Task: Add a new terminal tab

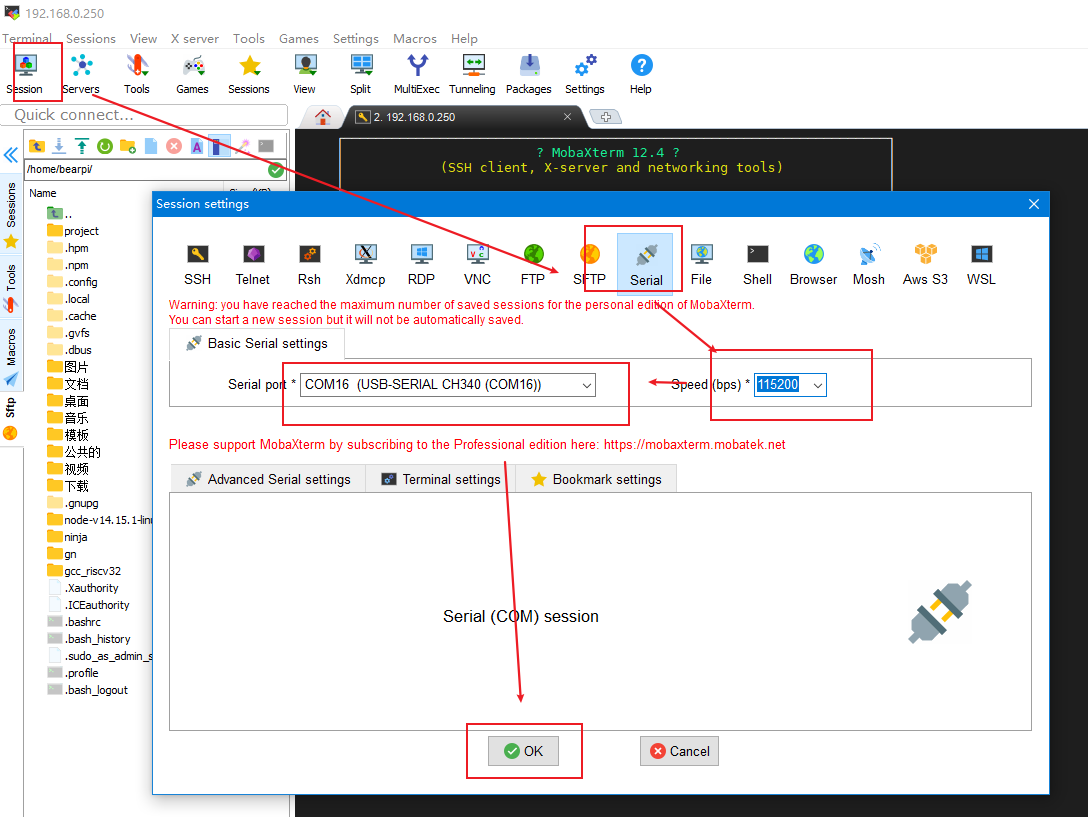Action: [x=606, y=117]
